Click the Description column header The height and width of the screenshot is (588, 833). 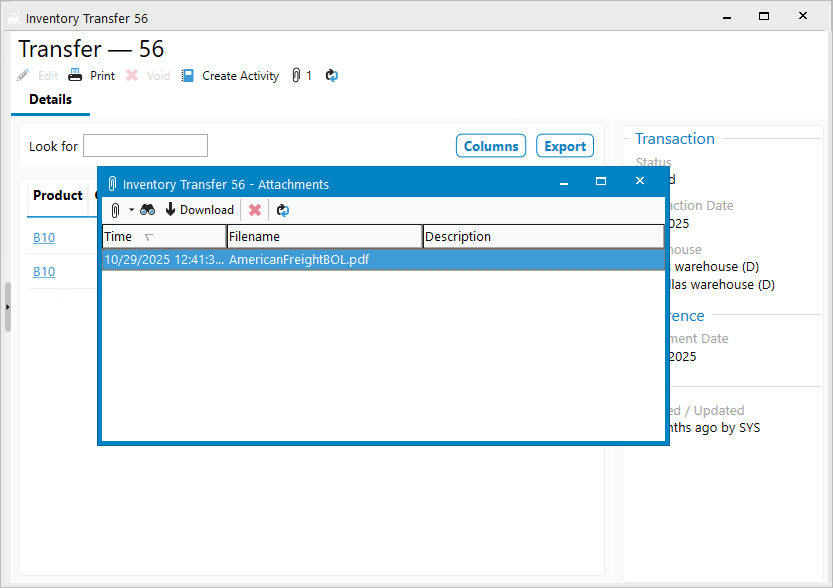[x=543, y=237]
